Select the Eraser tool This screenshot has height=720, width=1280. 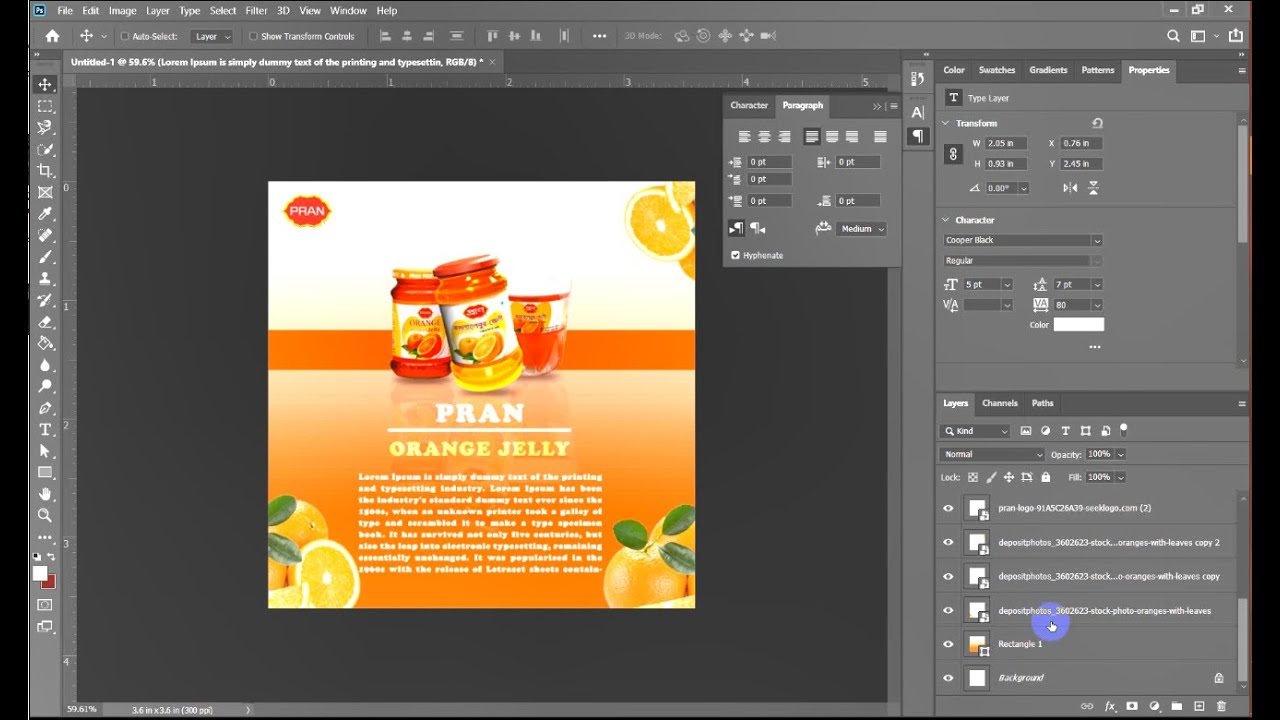click(45, 322)
